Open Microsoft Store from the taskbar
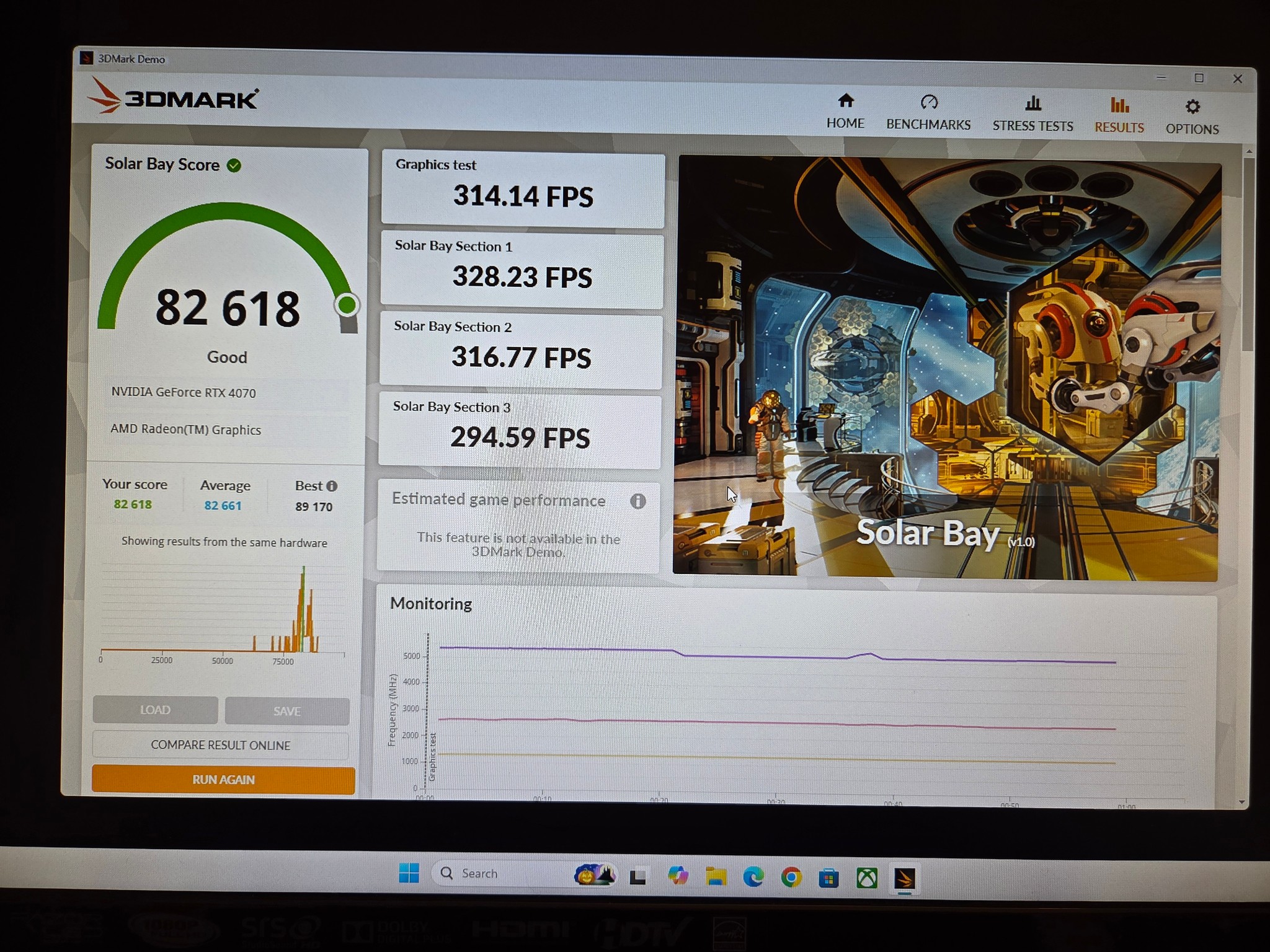 point(829,878)
